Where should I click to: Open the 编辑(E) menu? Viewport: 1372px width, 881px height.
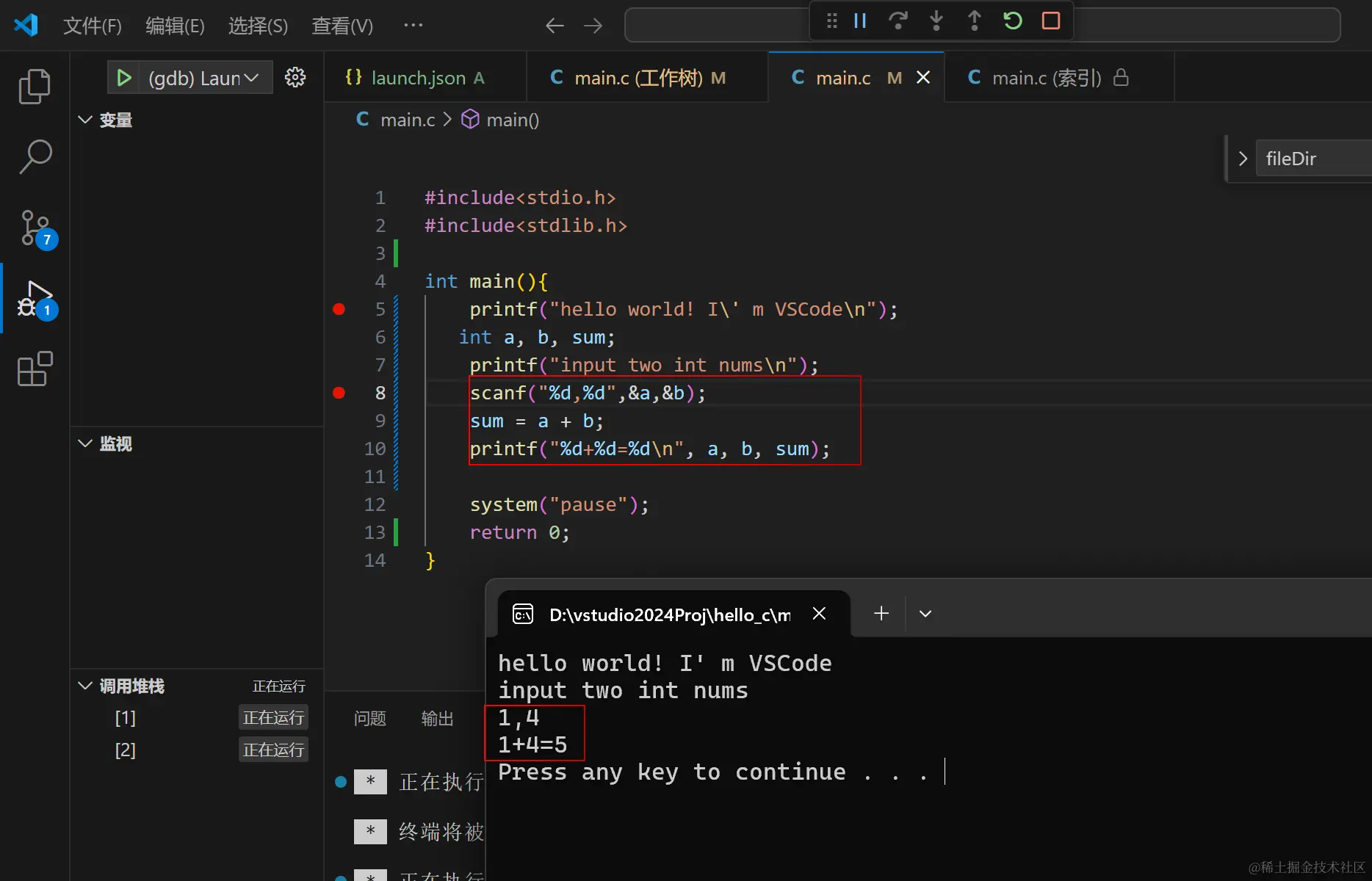(x=175, y=26)
